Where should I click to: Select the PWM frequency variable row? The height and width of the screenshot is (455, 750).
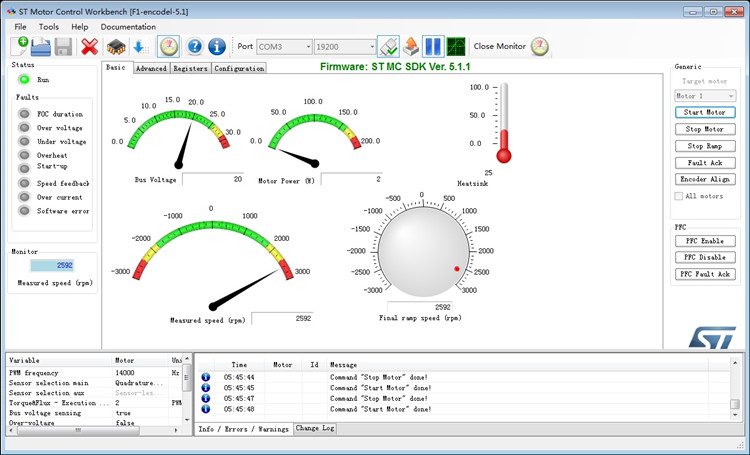pos(95,373)
